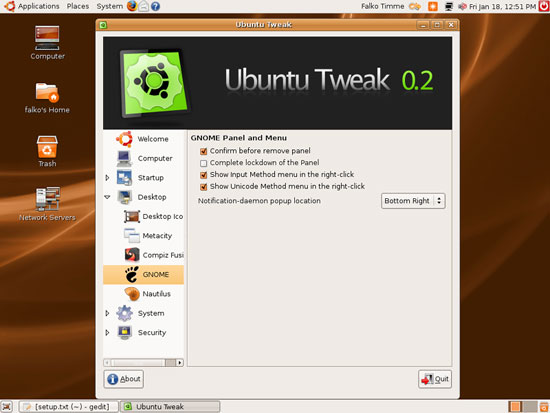Toggle Show Unicode Method menu checkbox

click(x=203, y=187)
